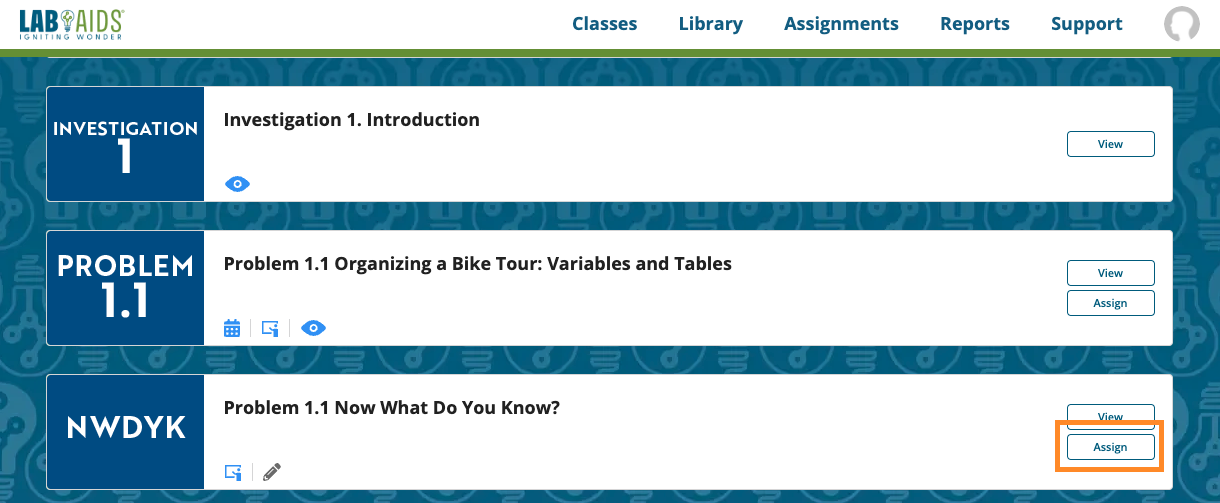Image resolution: width=1220 pixels, height=503 pixels.
Task: Open the Classes menu
Action: [604, 24]
